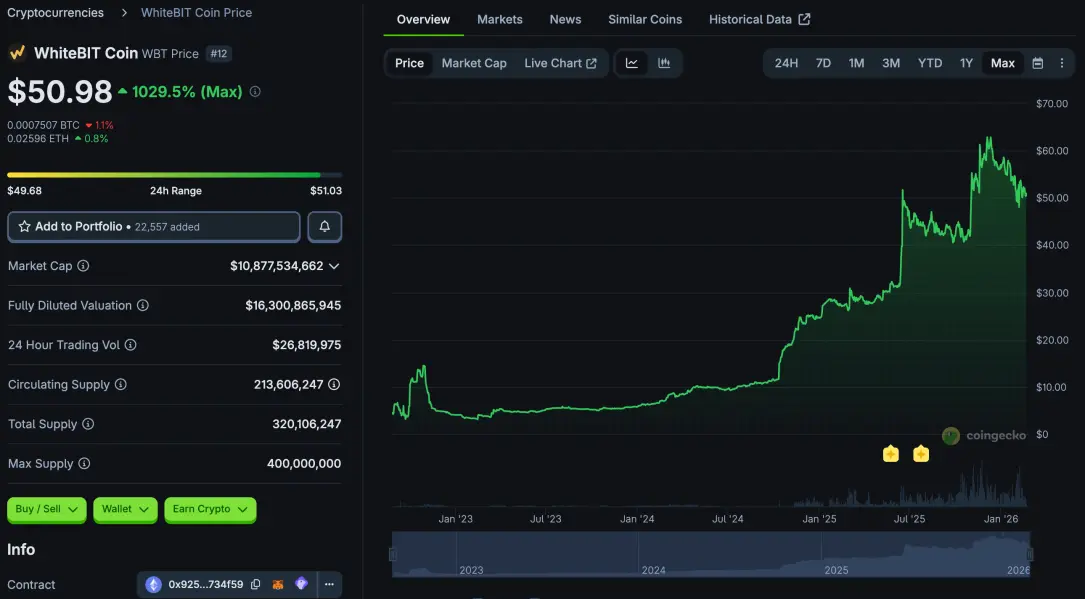Open the Live Chart external link
The width and height of the screenshot is (1085, 599).
[560, 63]
